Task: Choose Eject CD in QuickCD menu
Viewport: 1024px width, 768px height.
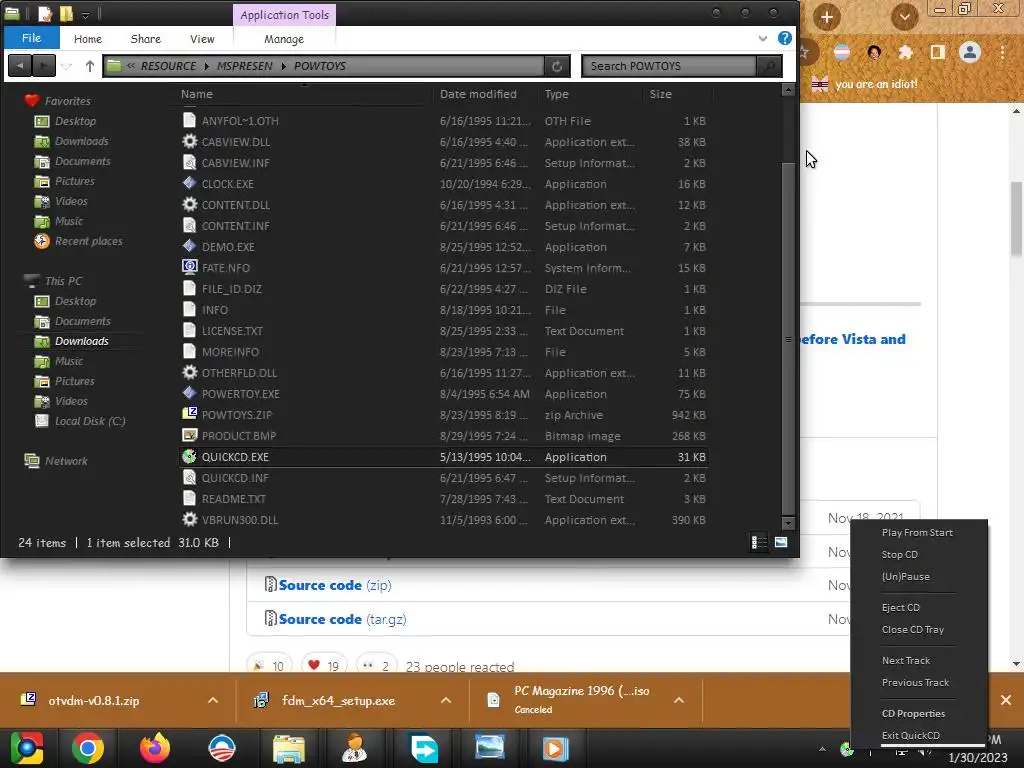Action: 901,607
